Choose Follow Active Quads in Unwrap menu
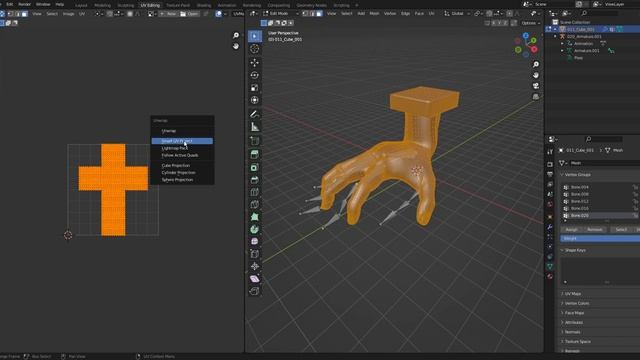 (x=182, y=156)
